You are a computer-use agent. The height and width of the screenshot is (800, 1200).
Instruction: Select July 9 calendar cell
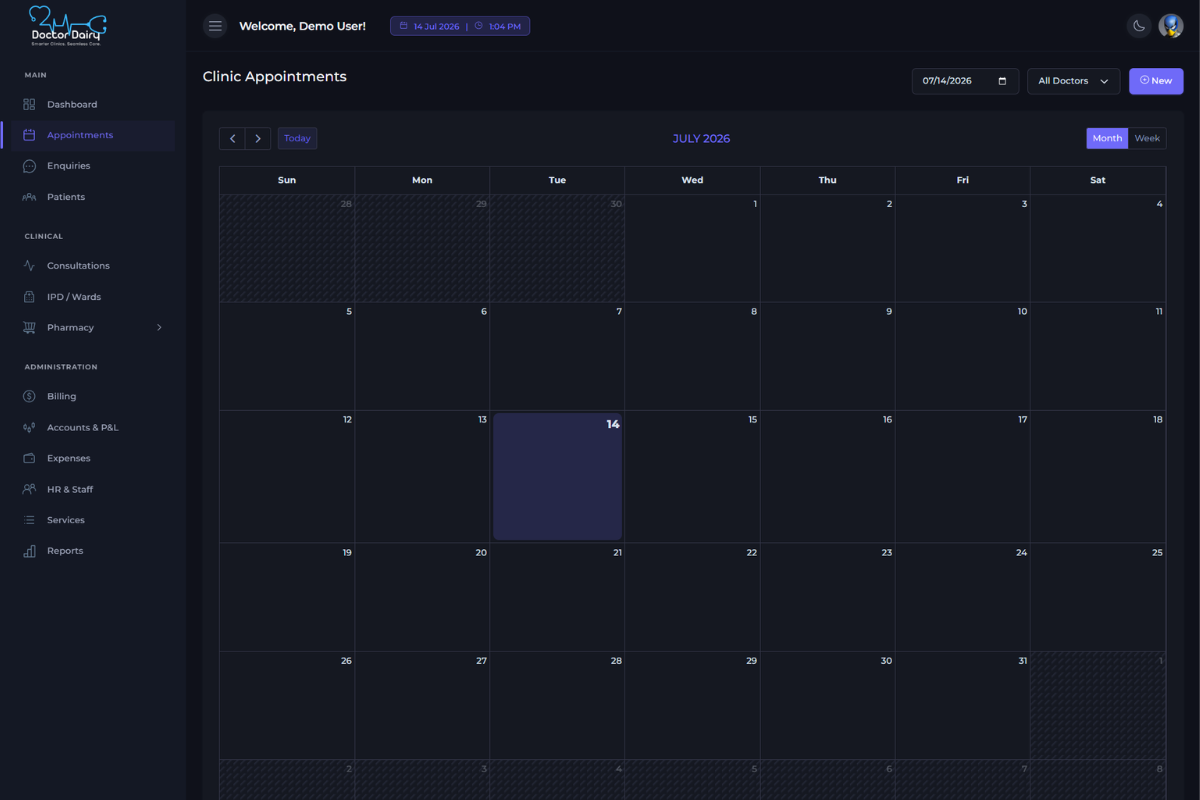[827, 356]
